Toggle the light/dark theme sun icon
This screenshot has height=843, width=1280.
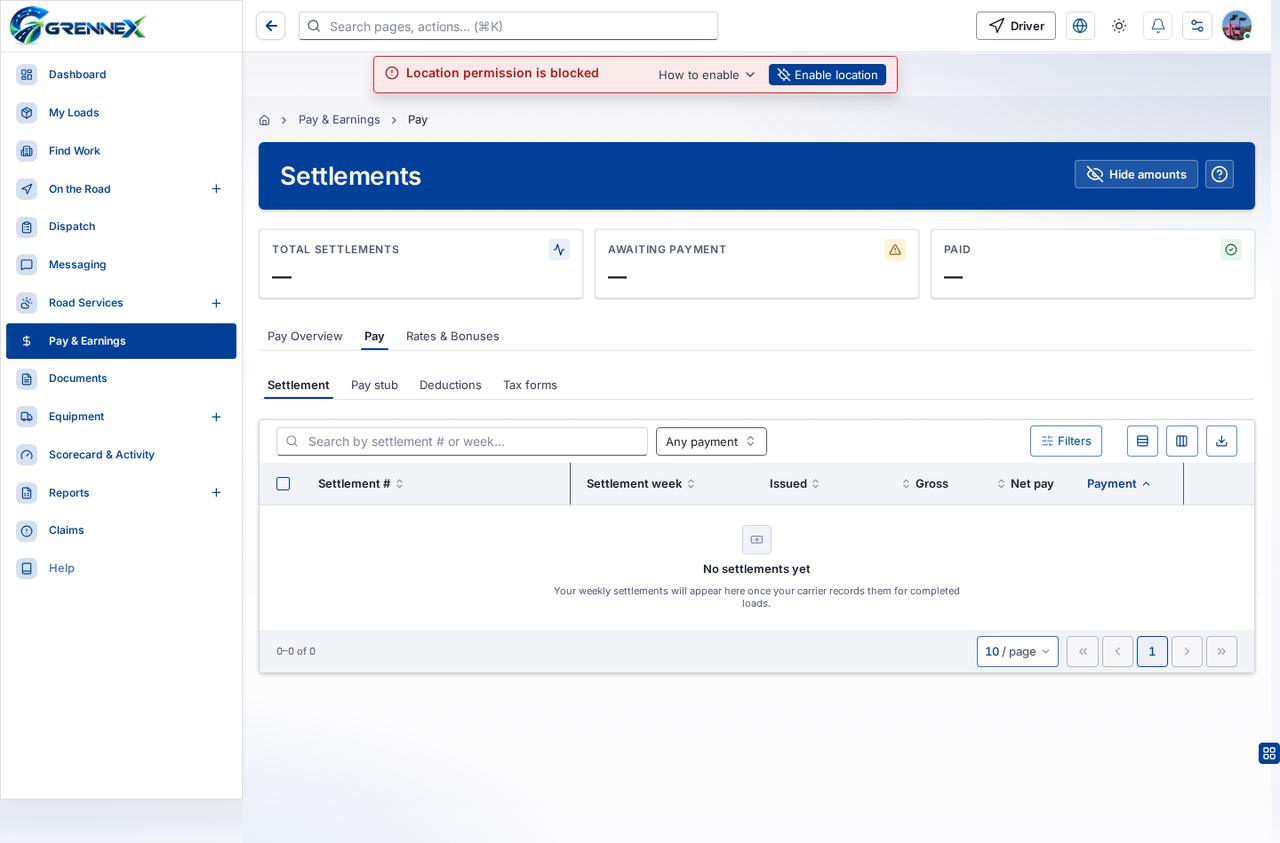coord(1119,26)
